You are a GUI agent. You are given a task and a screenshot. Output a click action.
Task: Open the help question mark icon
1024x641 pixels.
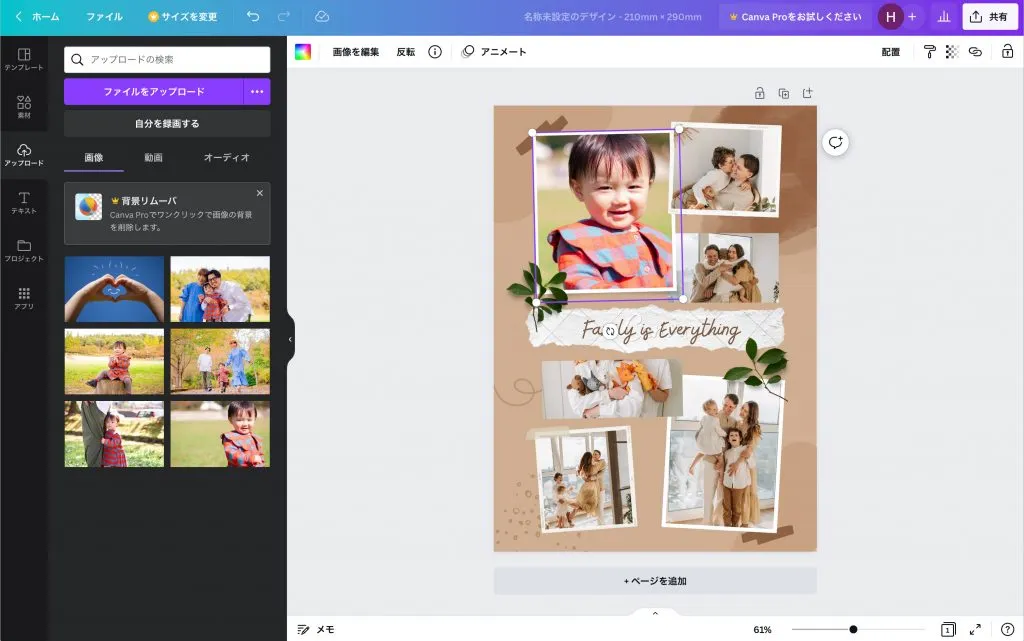tap(1008, 629)
